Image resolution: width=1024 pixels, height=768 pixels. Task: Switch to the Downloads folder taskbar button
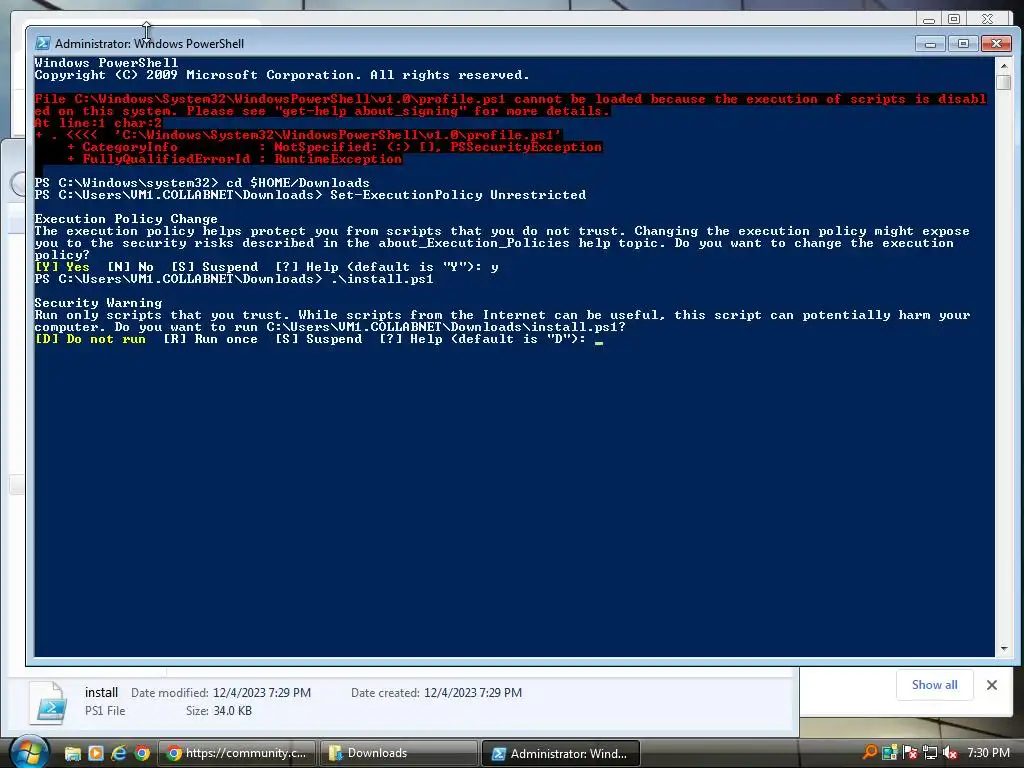tap(398, 753)
